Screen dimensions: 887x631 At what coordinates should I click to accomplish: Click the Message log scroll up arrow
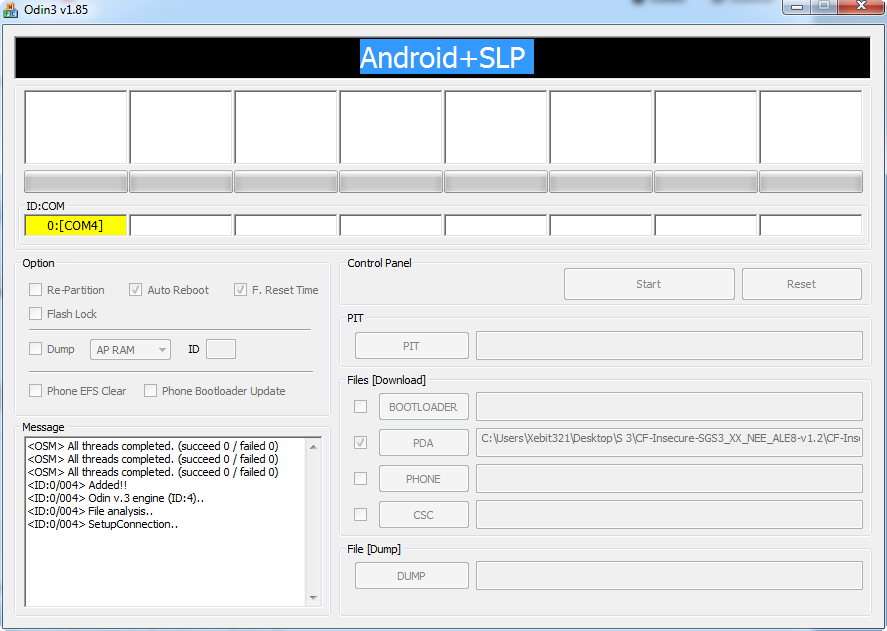pos(313,447)
